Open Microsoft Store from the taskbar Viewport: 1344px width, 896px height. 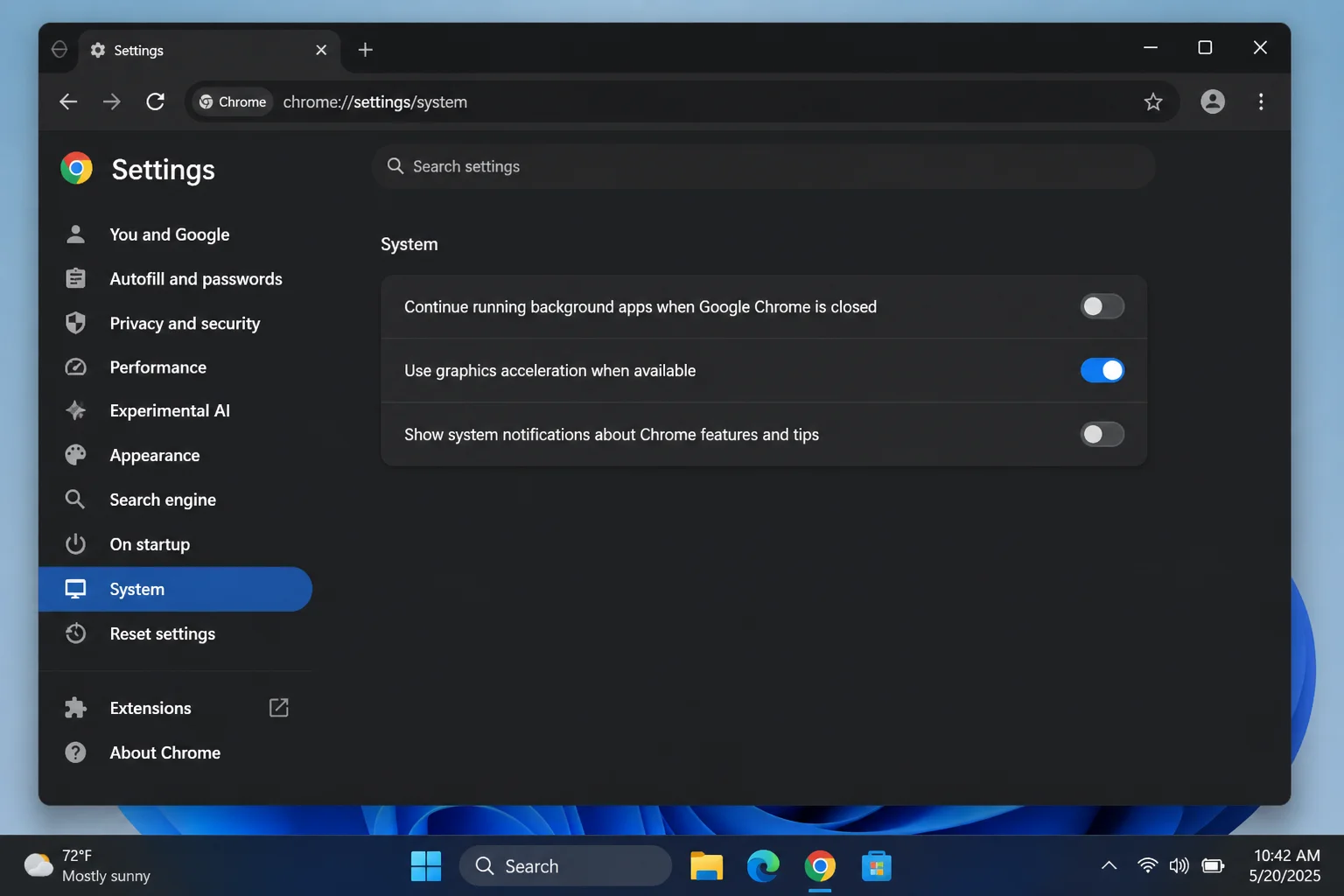pos(876,866)
